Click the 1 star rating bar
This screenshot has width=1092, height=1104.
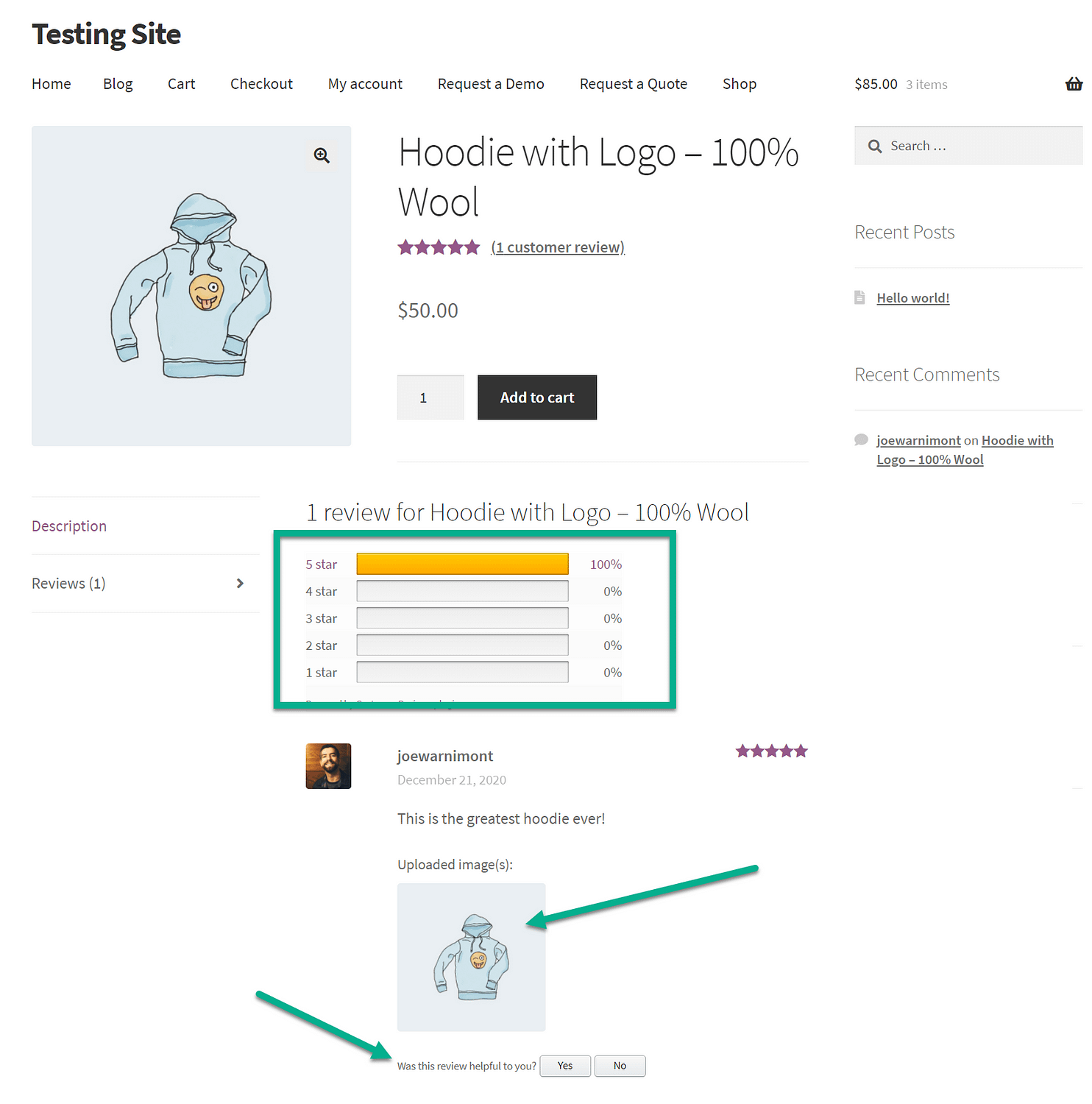click(462, 672)
